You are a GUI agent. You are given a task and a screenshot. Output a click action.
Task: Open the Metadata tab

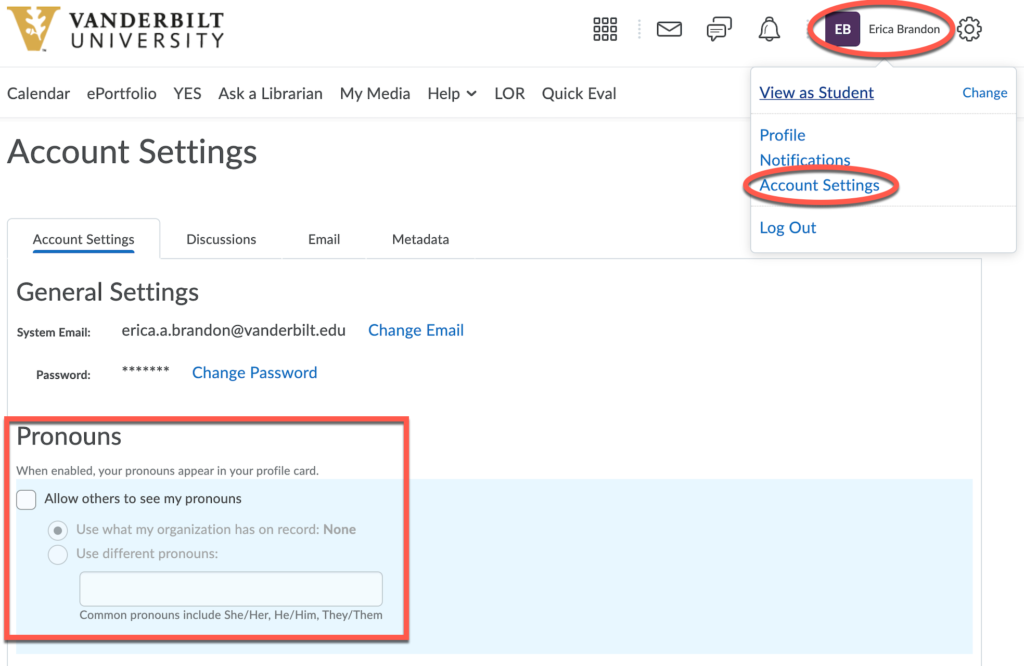[x=420, y=240]
